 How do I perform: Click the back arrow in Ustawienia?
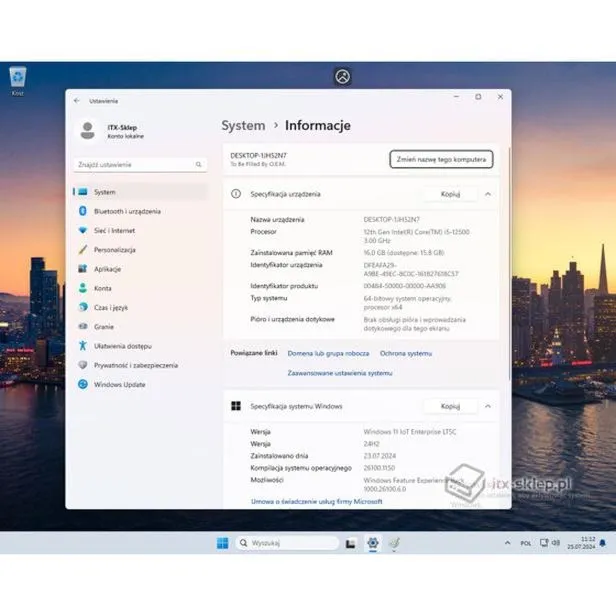pyautogui.click(x=77, y=101)
